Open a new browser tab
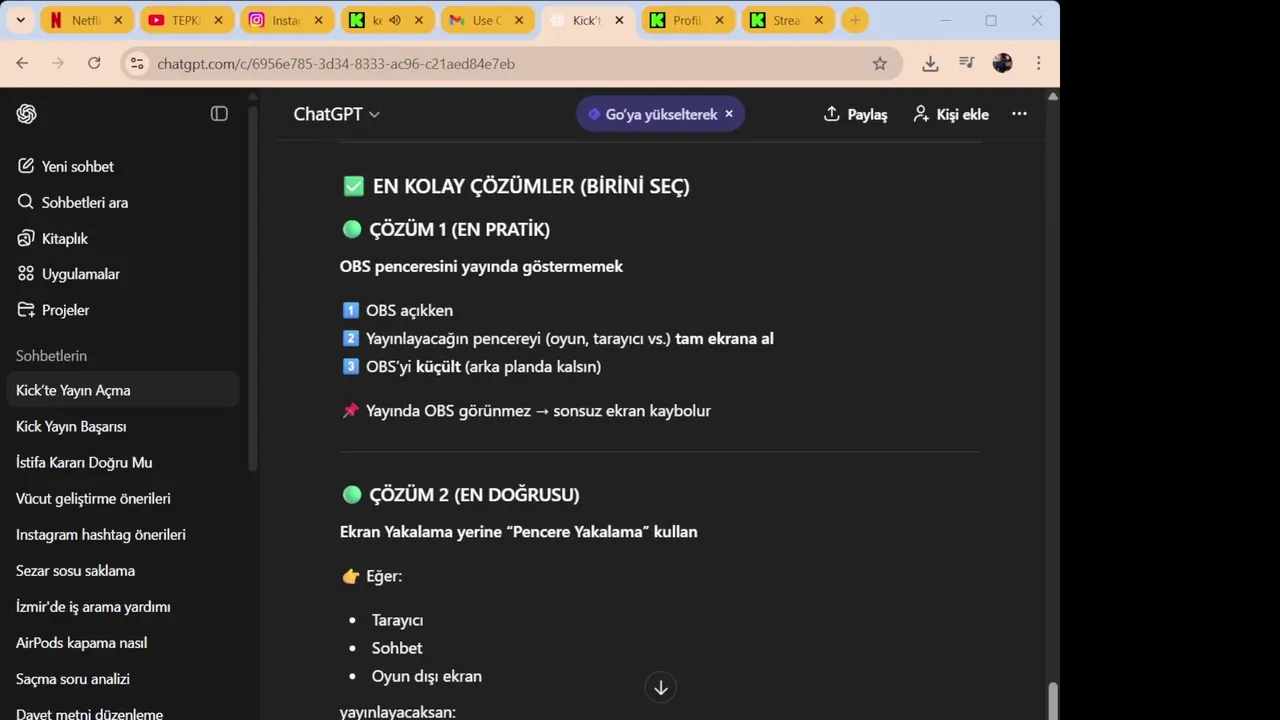This screenshot has width=1280, height=720. 855,20
